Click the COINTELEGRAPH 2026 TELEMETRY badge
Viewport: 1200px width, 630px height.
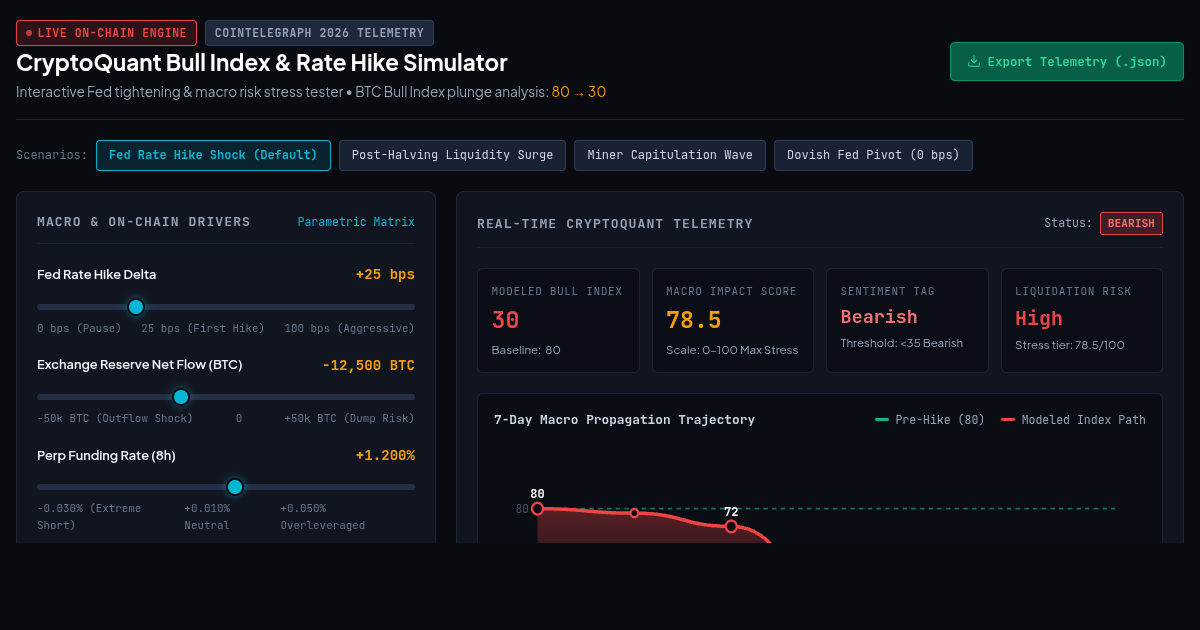320,33
